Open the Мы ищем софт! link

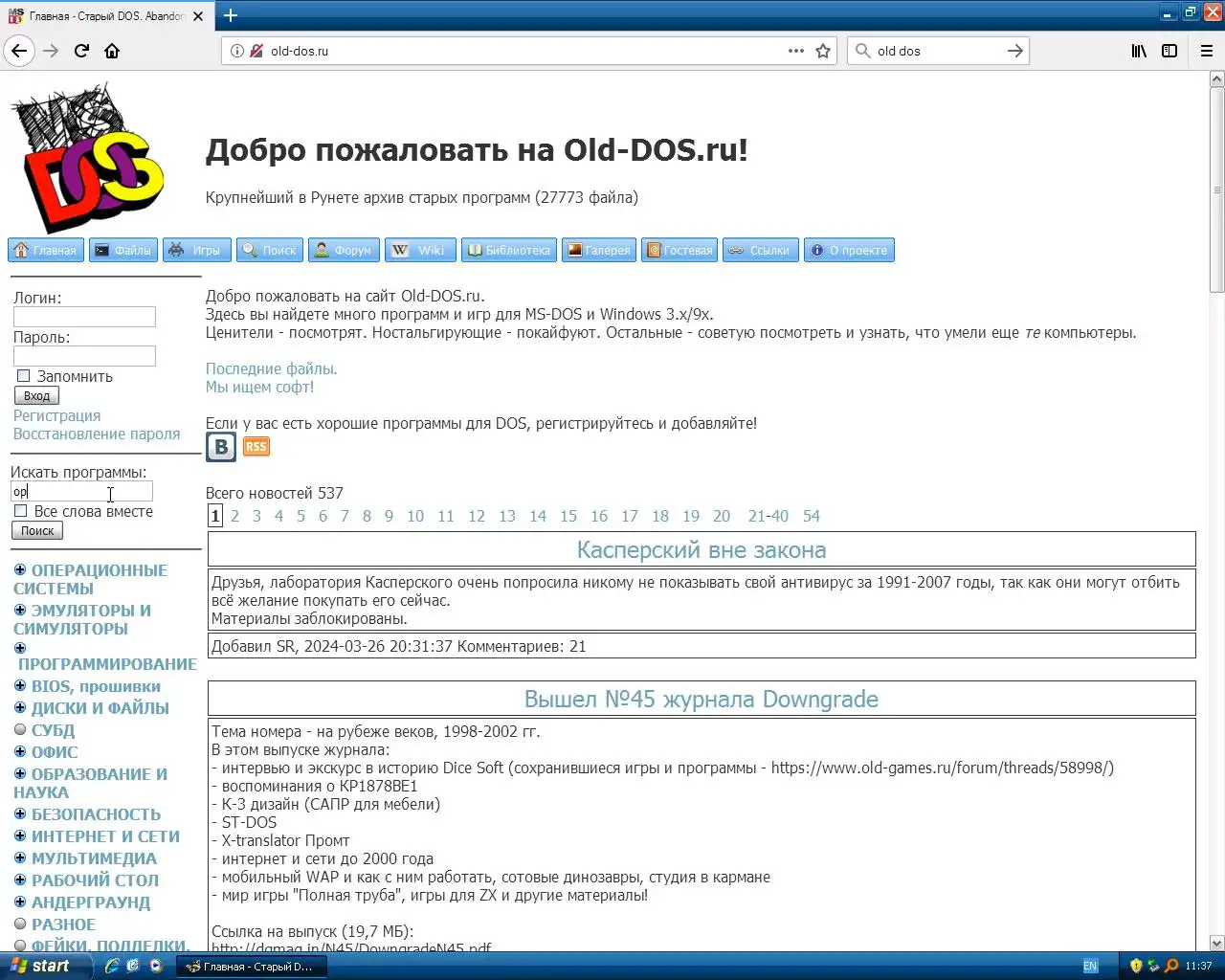[259, 387]
